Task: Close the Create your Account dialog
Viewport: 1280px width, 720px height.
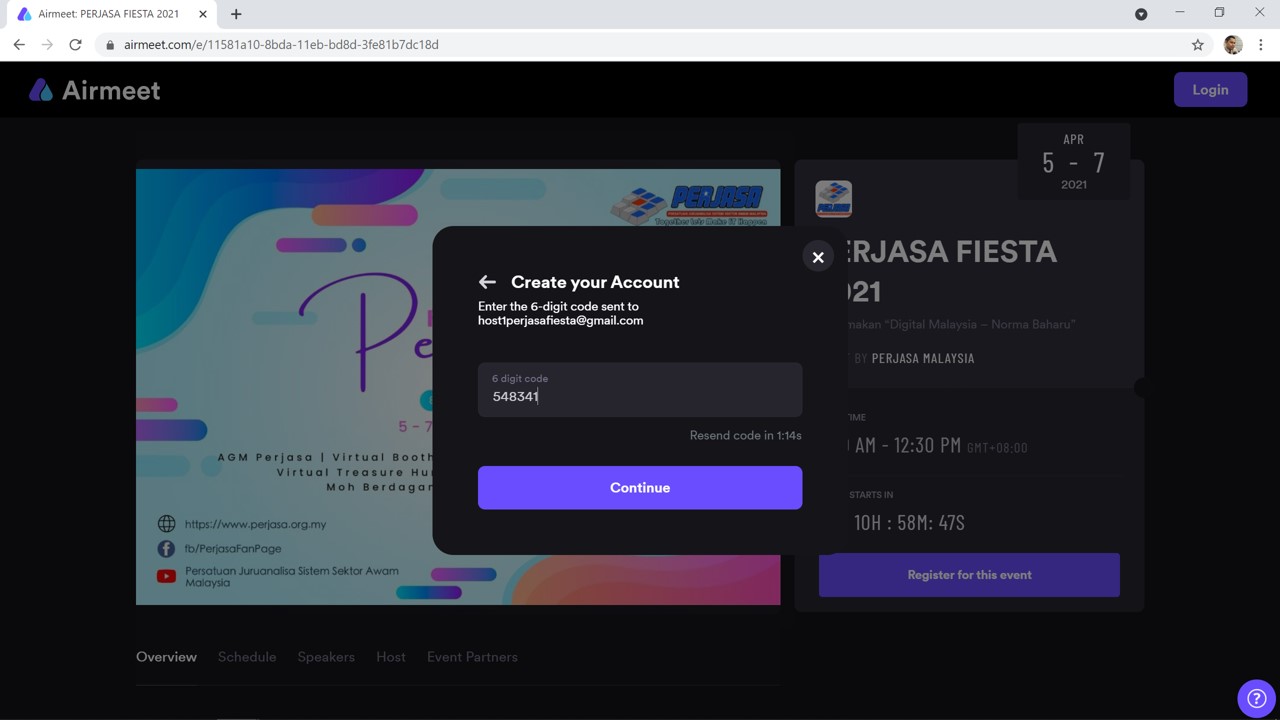Action: pyautogui.click(x=818, y=257)
